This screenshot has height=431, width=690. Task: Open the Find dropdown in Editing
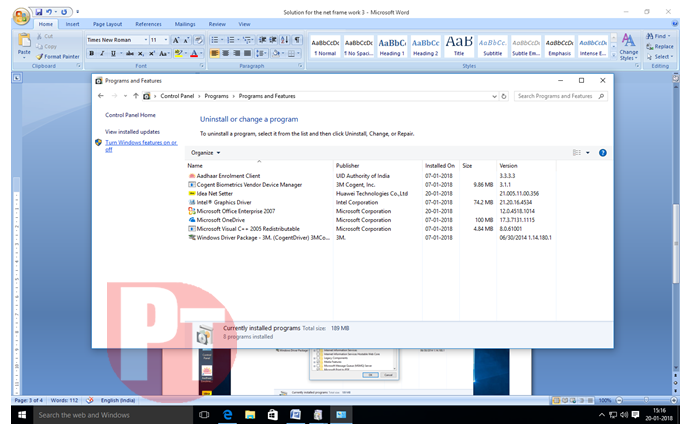pyautogui.click(x=658, y=36)
